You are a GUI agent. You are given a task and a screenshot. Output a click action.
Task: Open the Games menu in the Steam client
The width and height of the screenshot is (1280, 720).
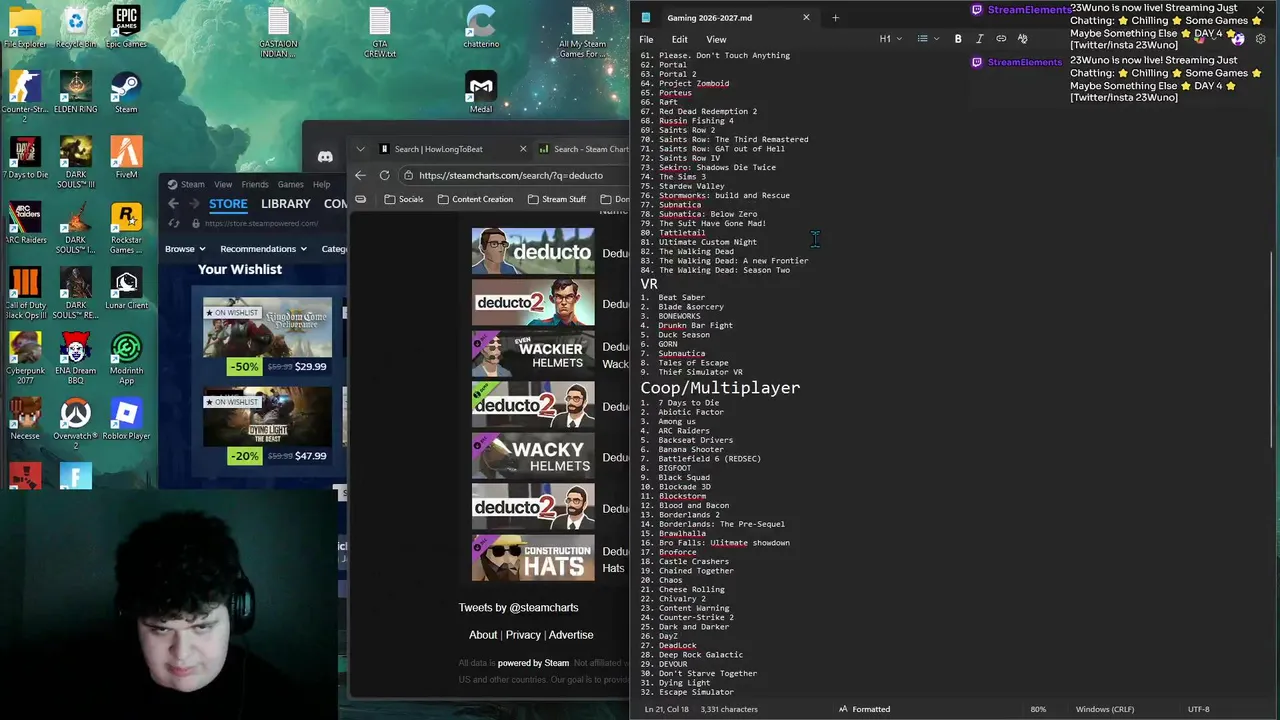click(291, 184)
